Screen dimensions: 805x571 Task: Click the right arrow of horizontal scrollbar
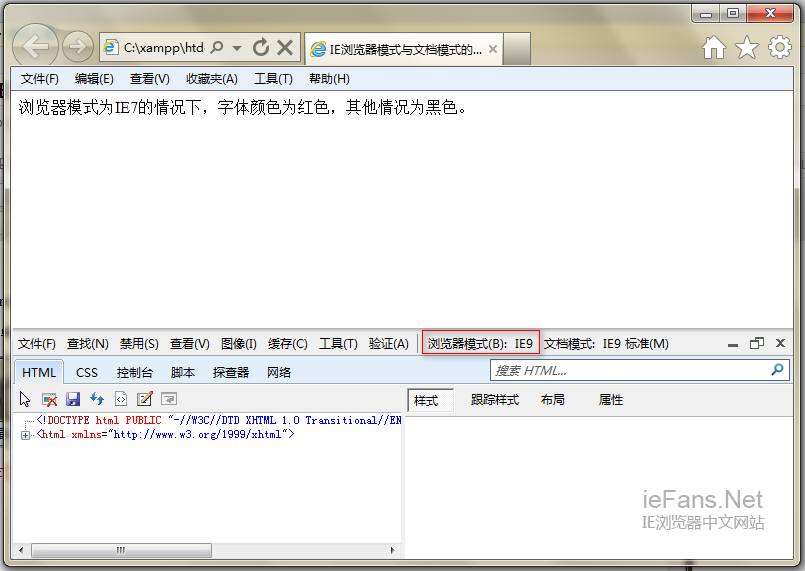(x=393, y=550)
